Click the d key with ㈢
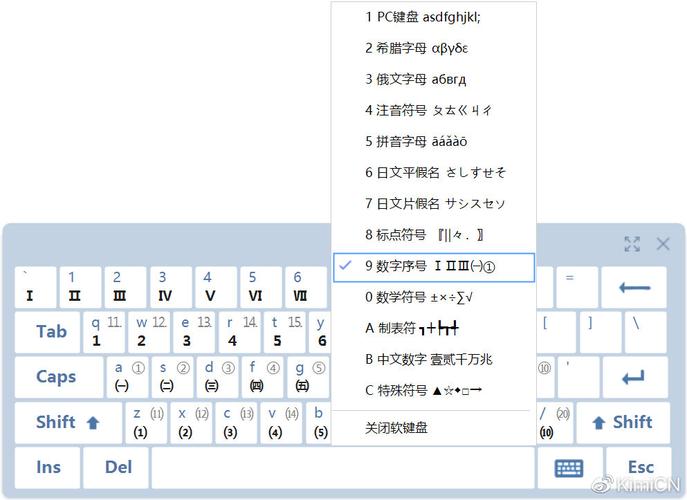687x500 pixels. coord(218,377)
